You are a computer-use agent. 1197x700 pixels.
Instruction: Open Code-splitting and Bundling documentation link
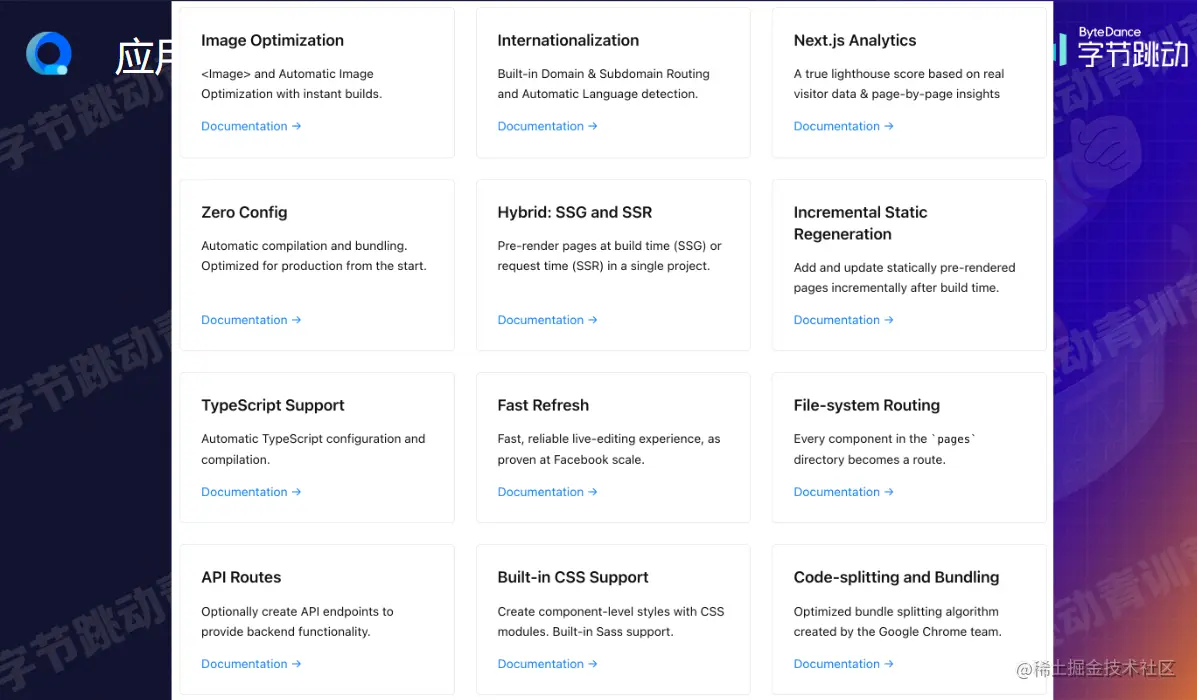[x=843, y=664]
